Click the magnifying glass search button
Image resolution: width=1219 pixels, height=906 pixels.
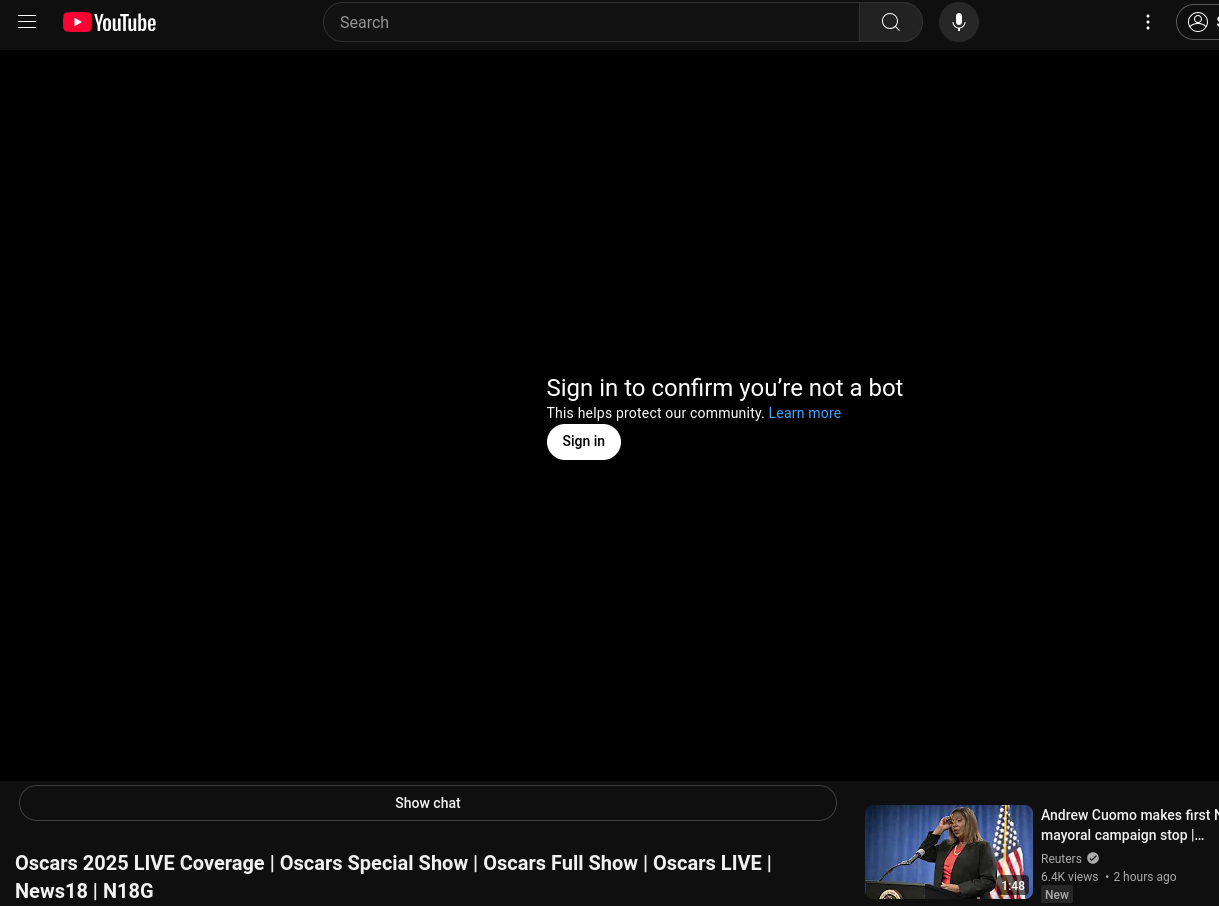(x=891, y=22)
